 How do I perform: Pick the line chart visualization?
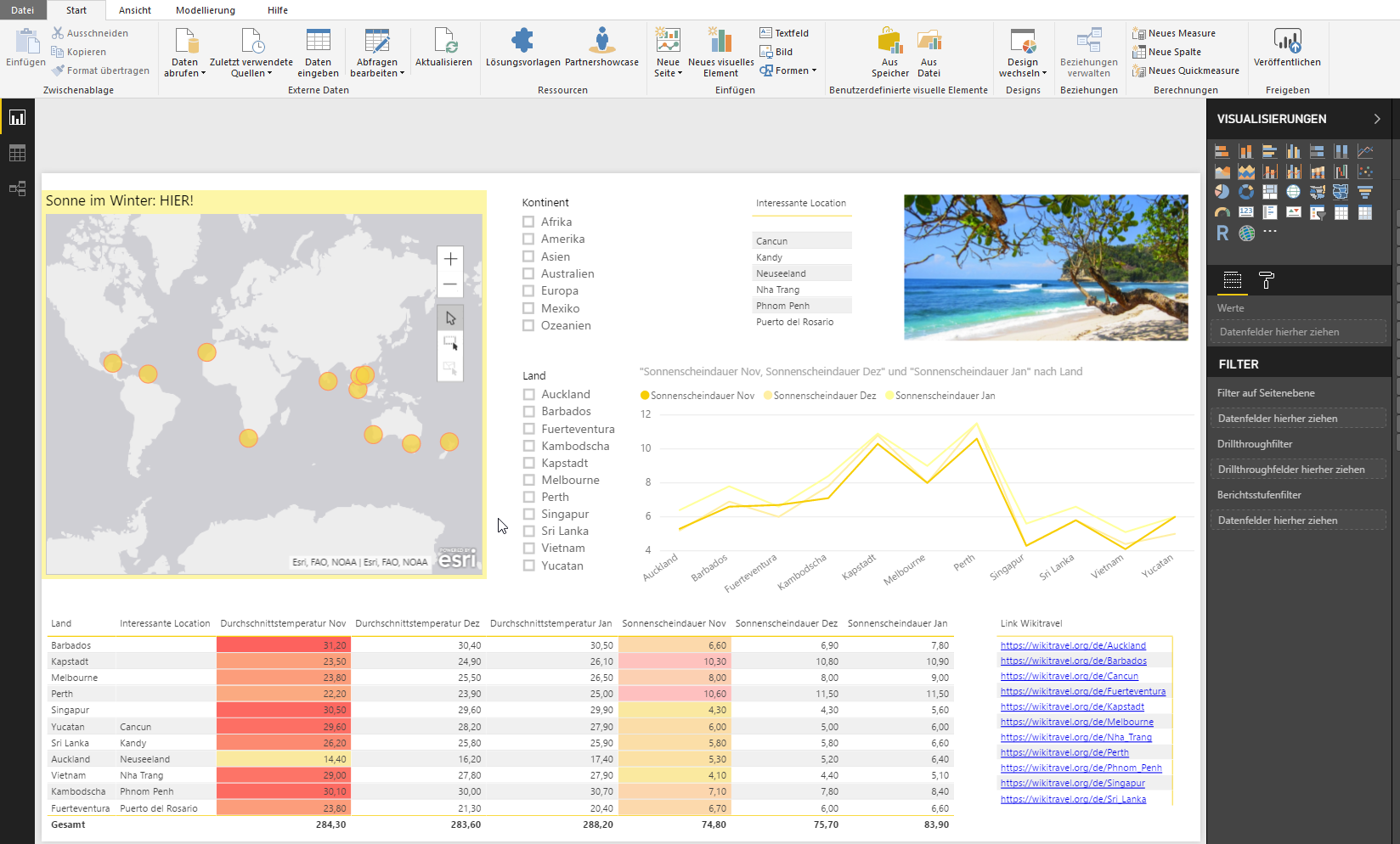pyautogui.click(x=1365, y=151)
